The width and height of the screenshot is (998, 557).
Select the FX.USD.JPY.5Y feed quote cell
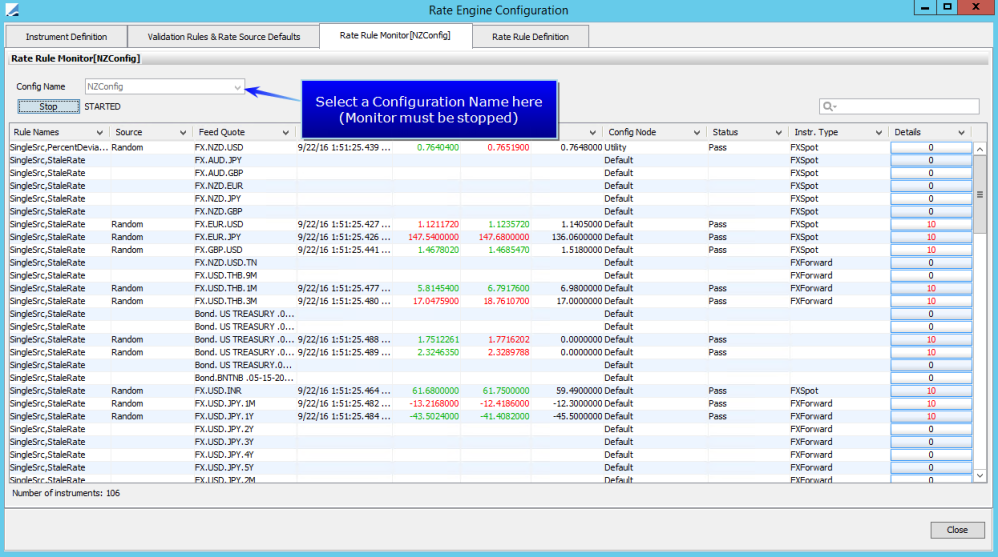244,467
